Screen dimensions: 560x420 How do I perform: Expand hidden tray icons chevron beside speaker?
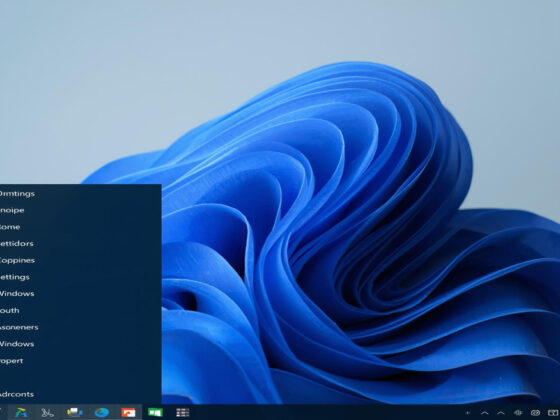[x=501, y=413]
